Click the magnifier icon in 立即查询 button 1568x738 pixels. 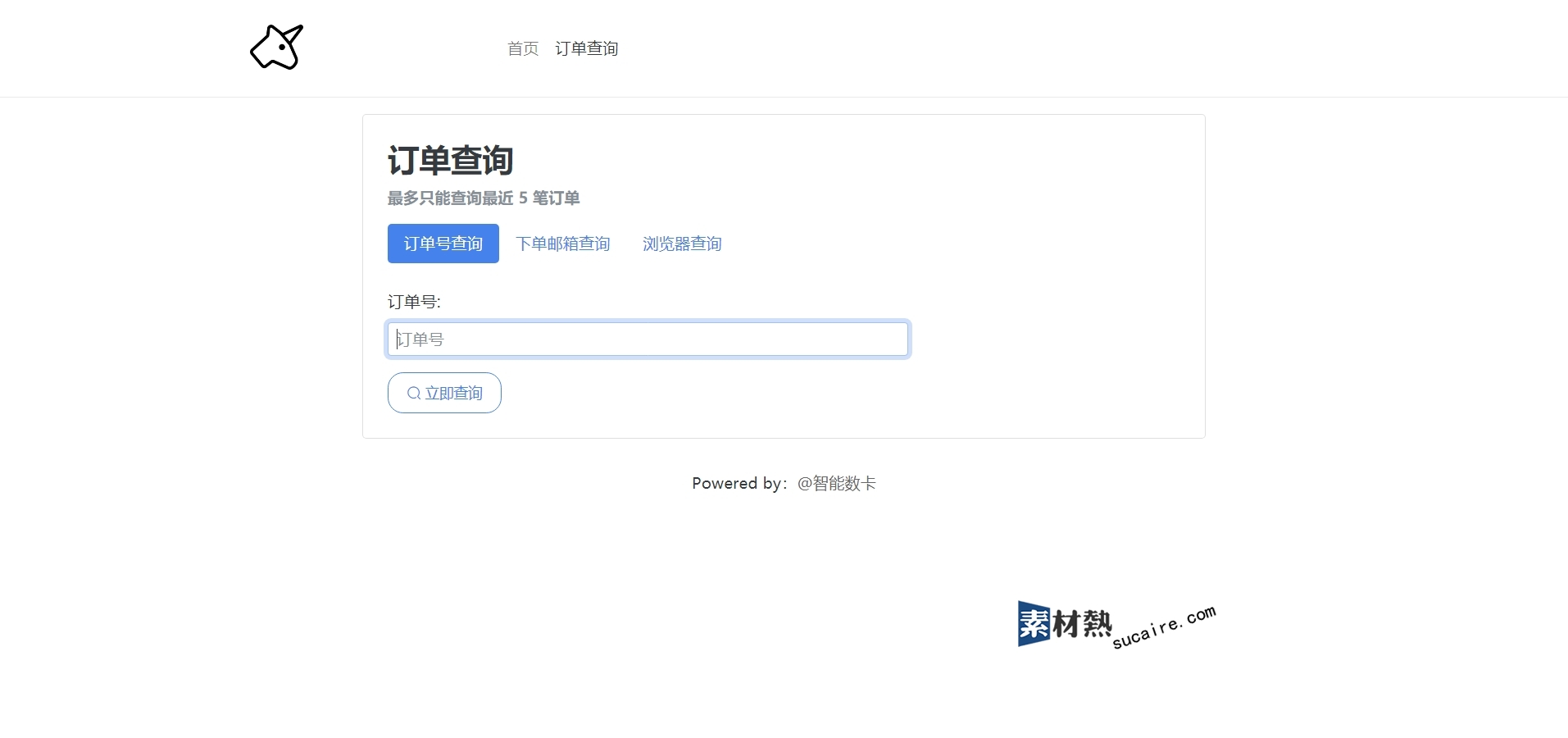point(414,394)
